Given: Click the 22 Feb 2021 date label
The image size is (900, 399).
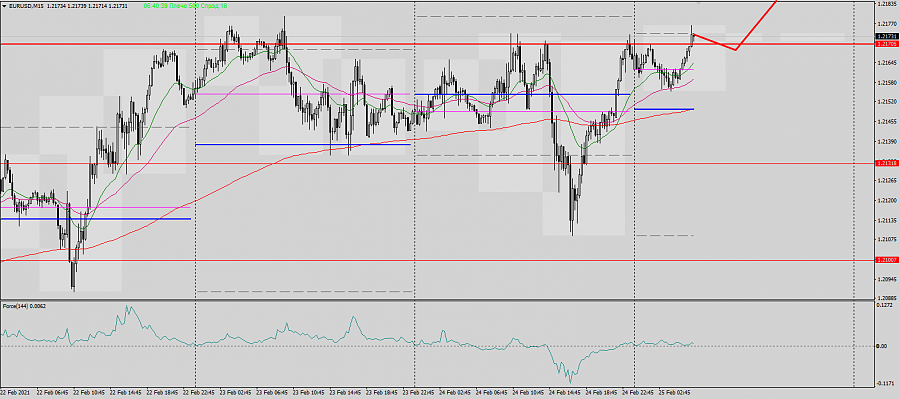Looking at the screenshot, I should (14, 393).
